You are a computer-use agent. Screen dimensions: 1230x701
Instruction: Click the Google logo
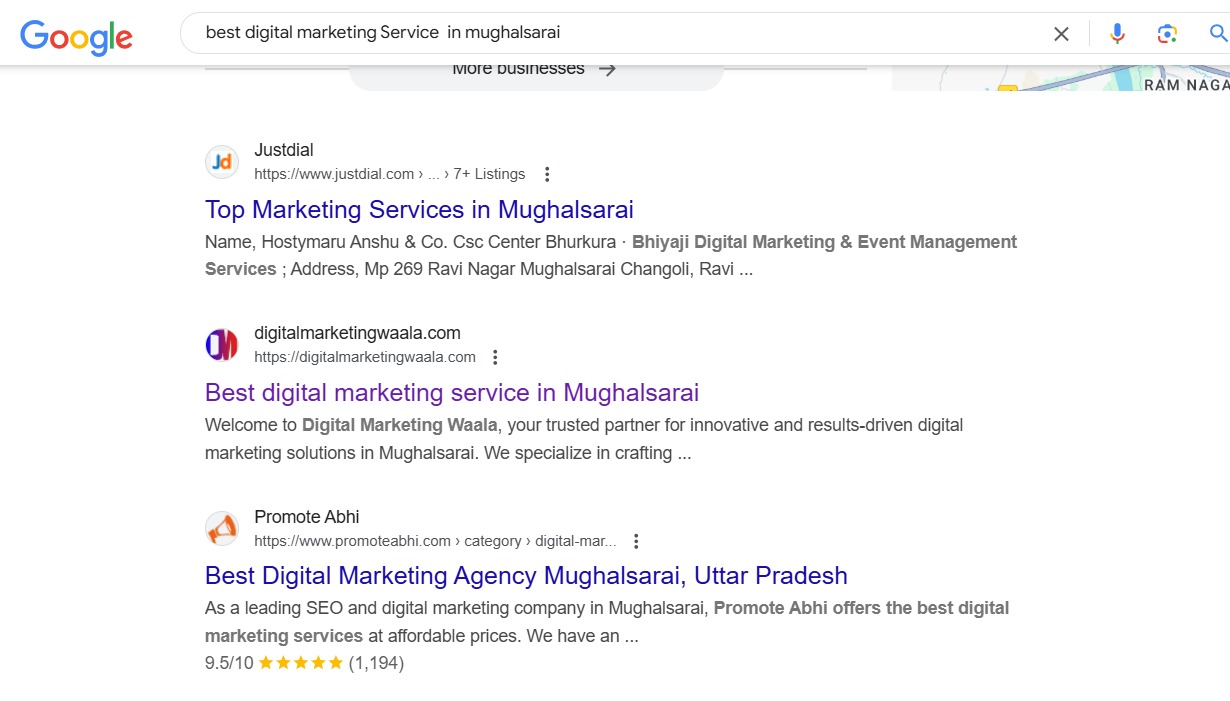(76, 36)
